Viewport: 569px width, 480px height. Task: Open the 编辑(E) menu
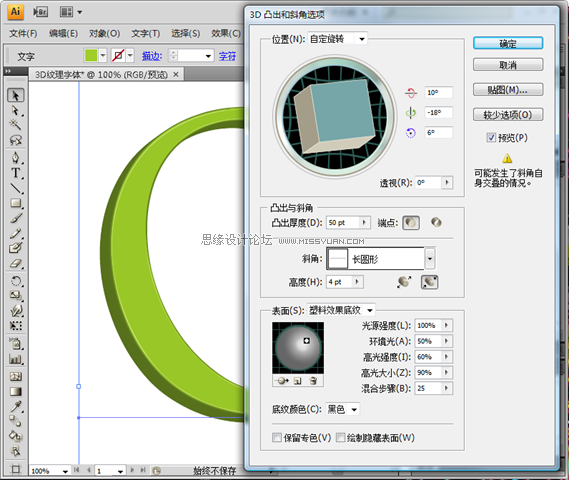(64, 33)
